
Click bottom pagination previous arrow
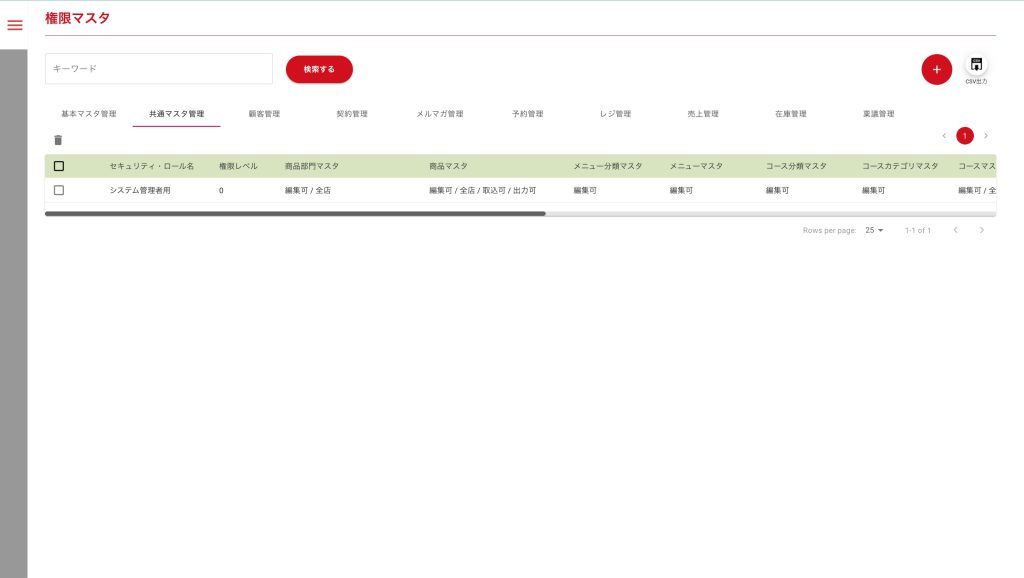click(x=955, y=230)
